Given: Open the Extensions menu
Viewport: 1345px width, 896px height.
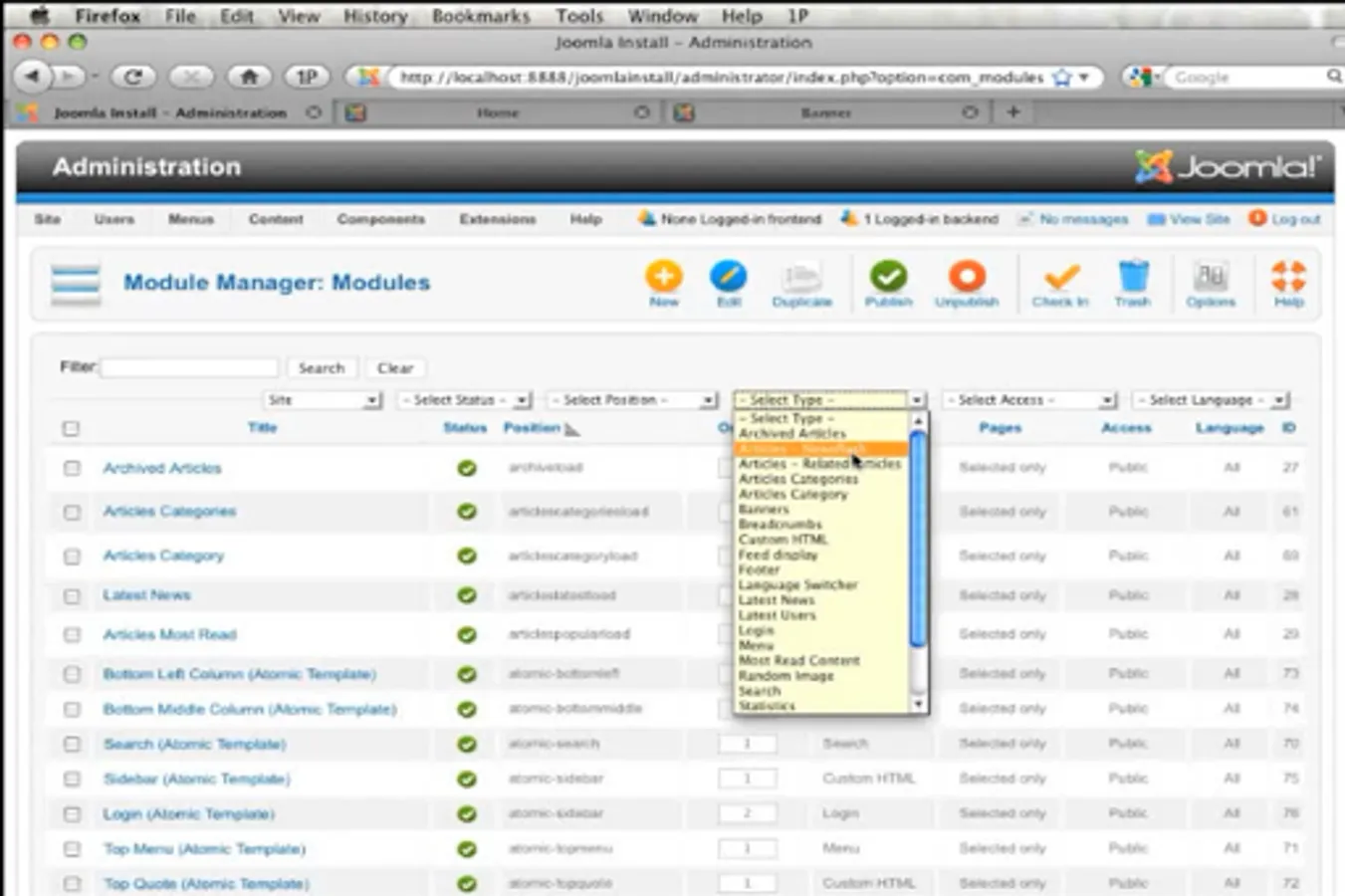Looking at the screenshot, I should click(x=497, y=219).
